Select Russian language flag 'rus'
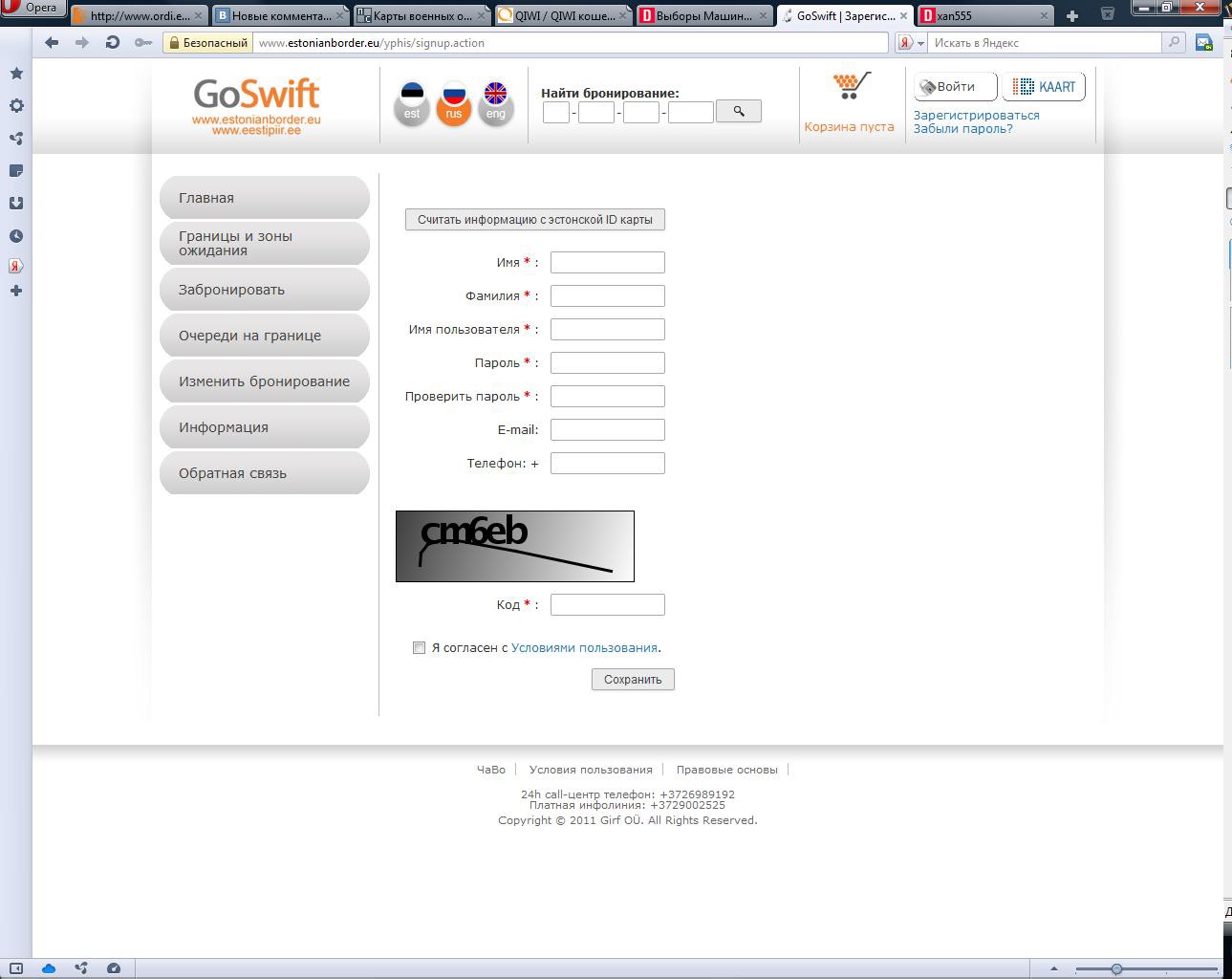The image size is (1232, 979). click(x=454, y=103)
